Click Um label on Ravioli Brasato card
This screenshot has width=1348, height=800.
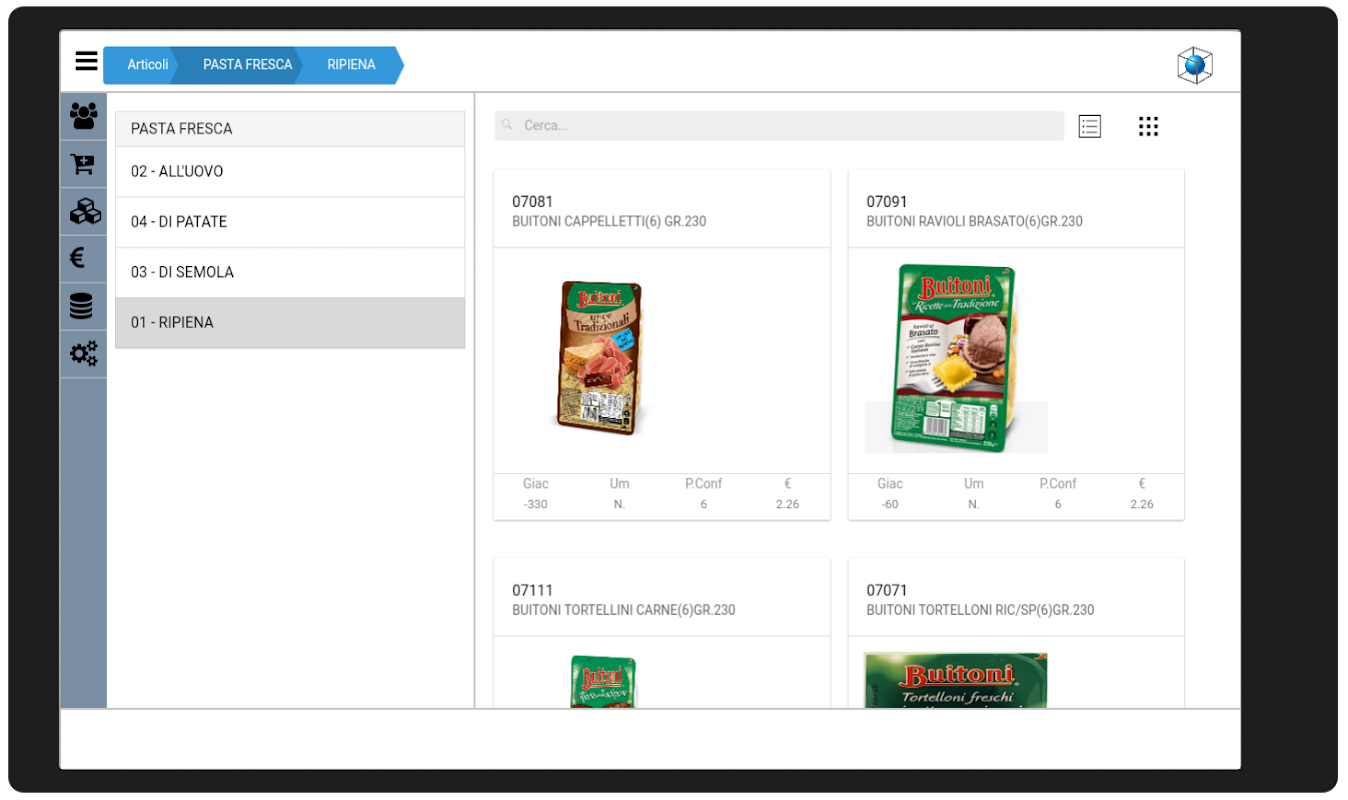coord(974,484)
